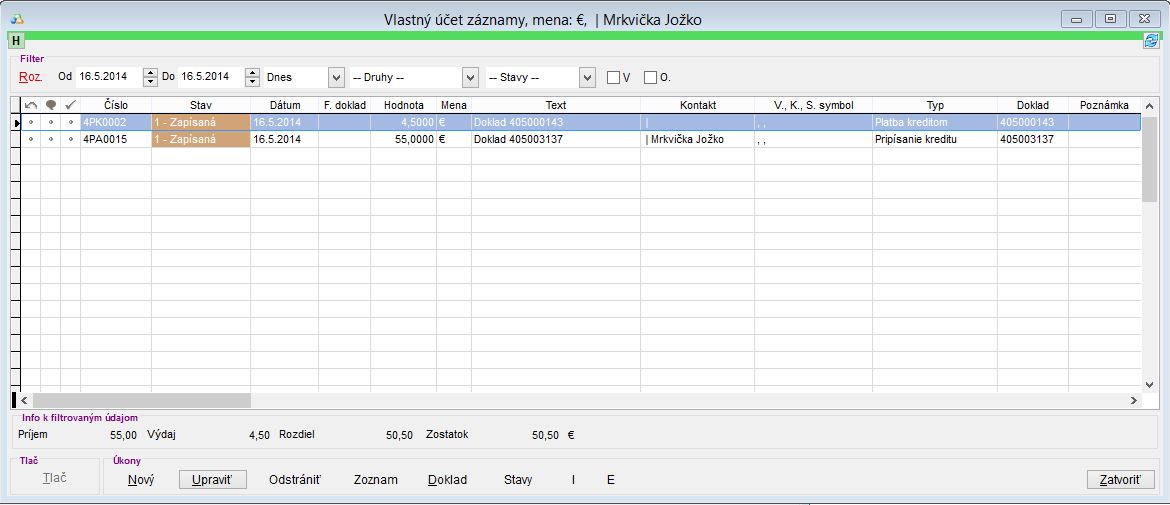Screen dimensions: 1170x505
Task: Click the application logo in title bar
Action: tap(19, 19)
